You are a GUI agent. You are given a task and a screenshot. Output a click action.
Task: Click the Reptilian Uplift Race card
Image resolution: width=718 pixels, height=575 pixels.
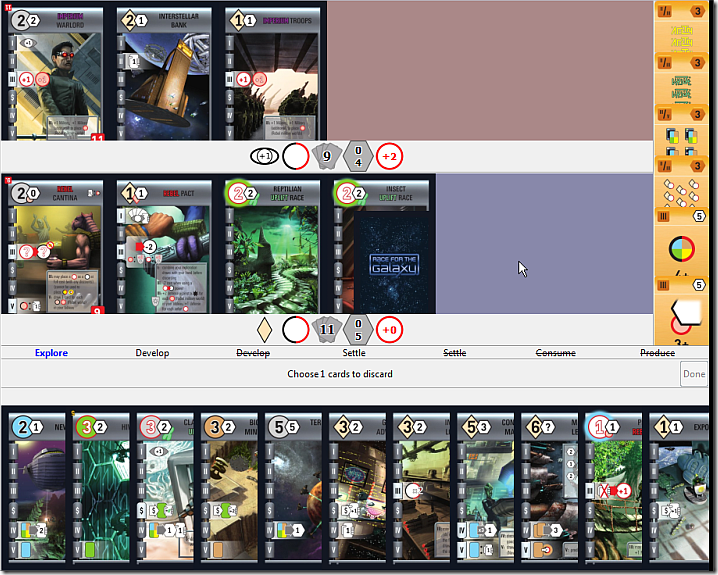click(x=272, y=247)
